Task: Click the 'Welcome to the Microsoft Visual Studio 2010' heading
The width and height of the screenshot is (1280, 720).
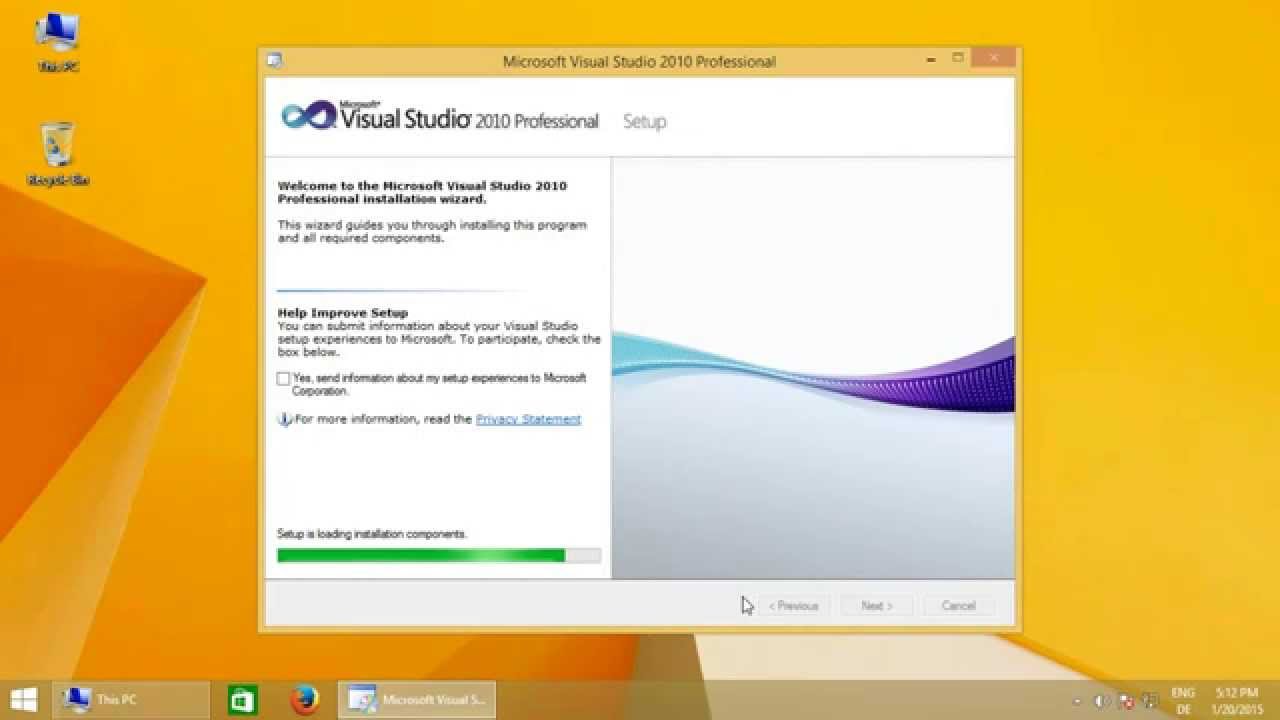Action: [x=422, y=192]
